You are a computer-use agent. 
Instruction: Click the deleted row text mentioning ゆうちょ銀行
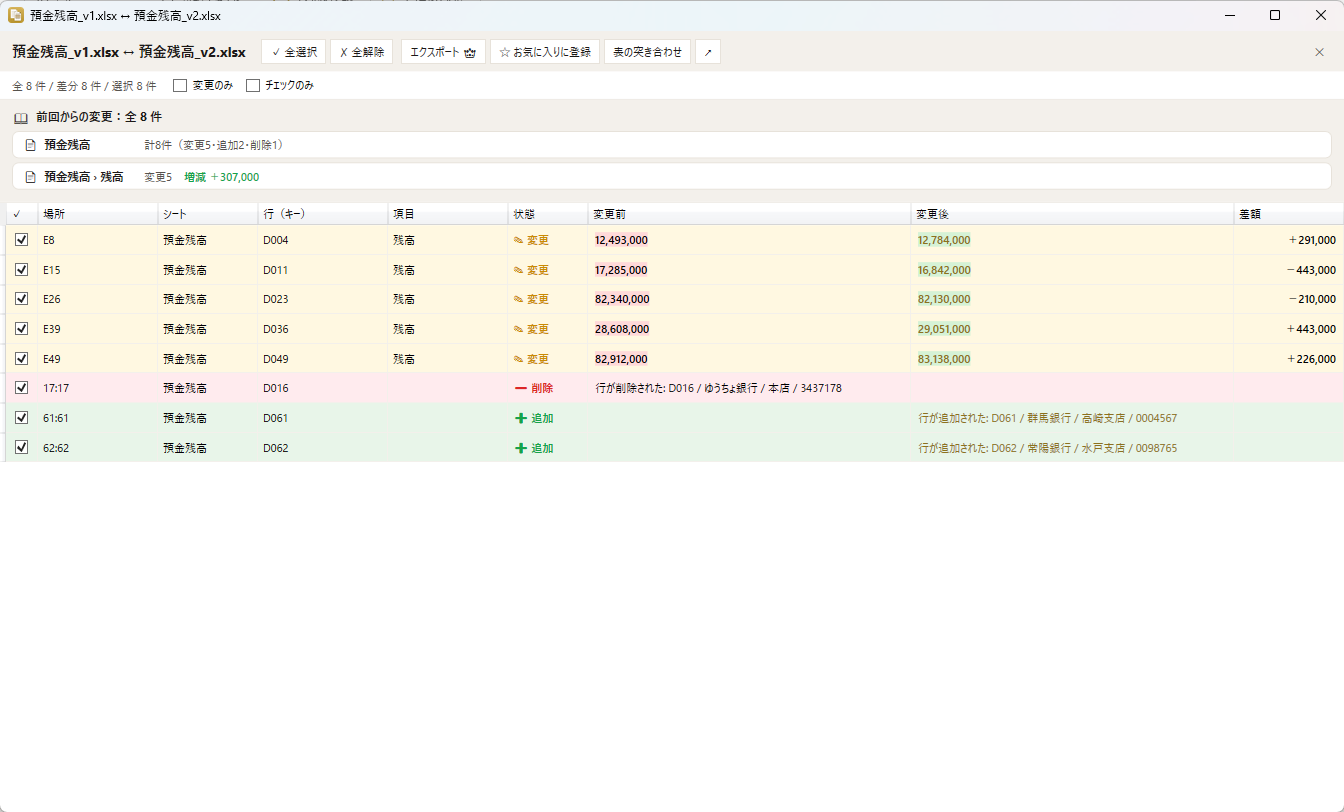point(719,388)
